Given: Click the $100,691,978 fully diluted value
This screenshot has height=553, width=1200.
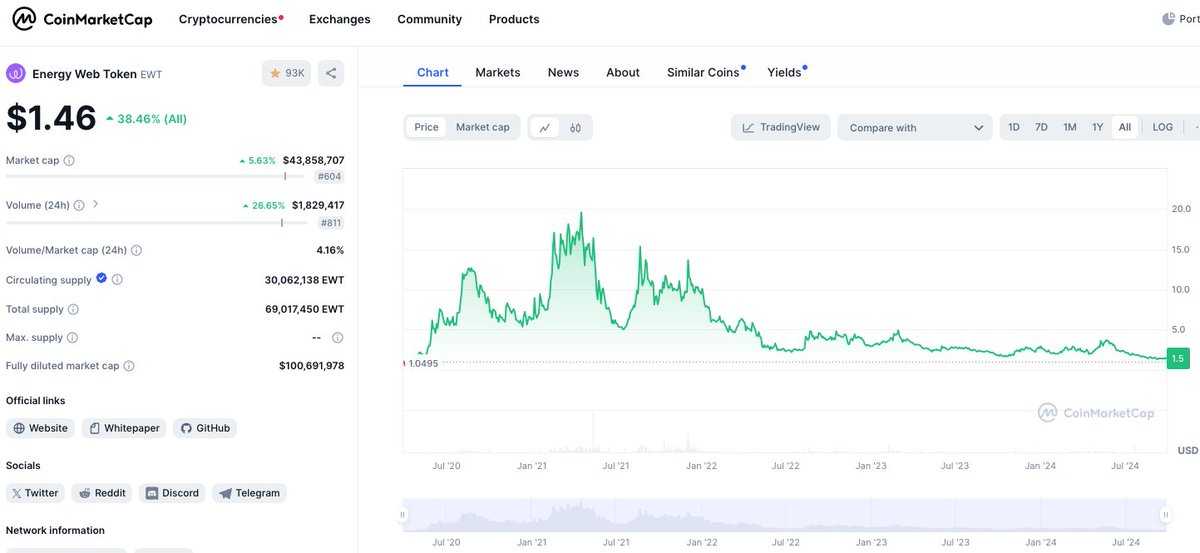Looking at the screenshot, I should pyautogui.click(x=311, y=366).
